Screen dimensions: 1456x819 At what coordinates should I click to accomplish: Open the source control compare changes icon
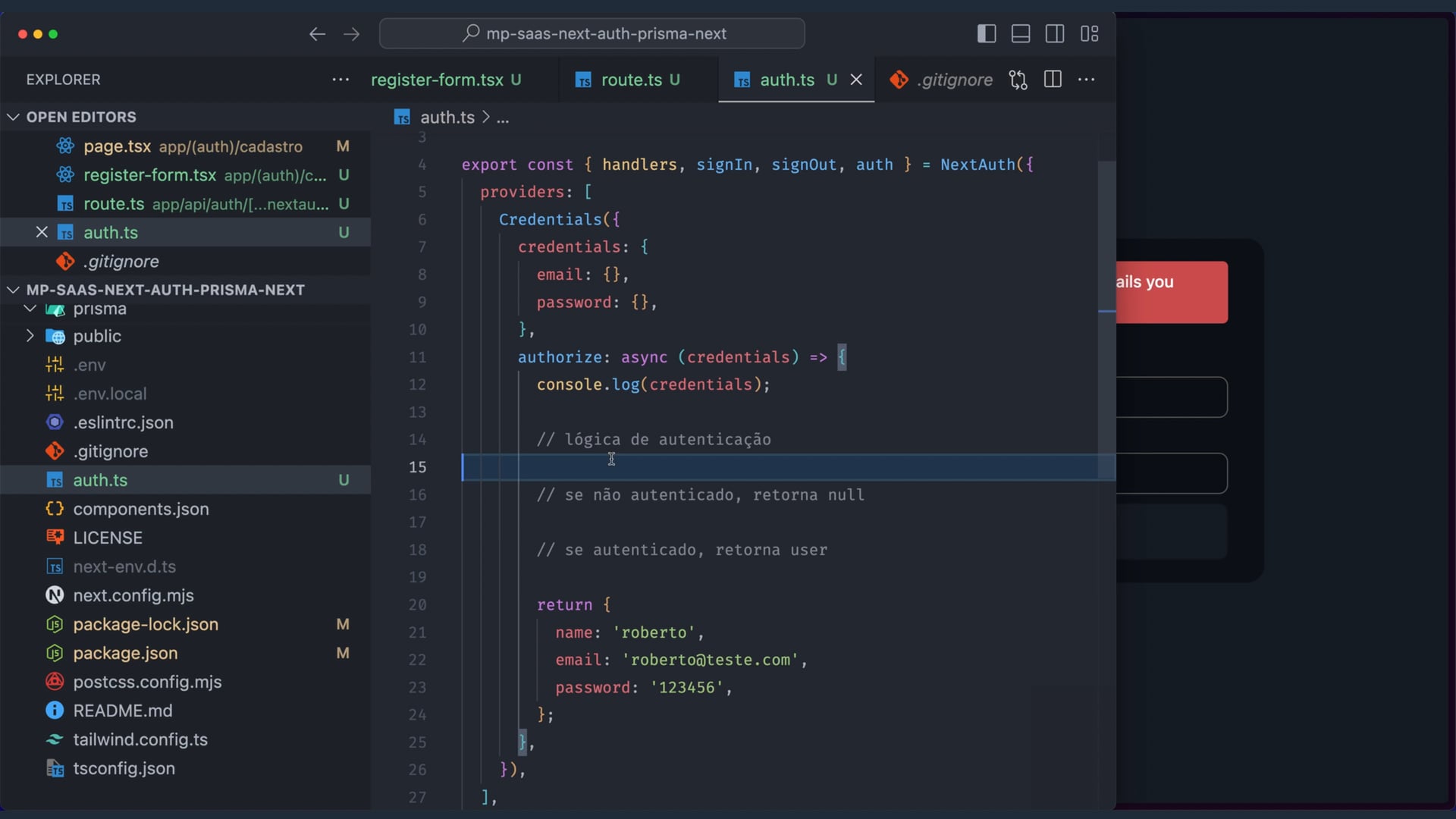[1018, 80]
